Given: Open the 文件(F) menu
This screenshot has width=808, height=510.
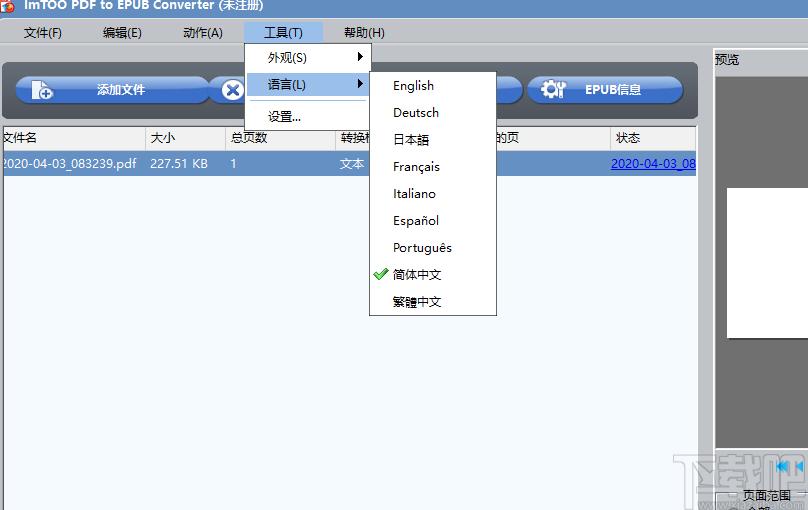Looking at the screenshot, I should pyautogui.click(x=43, y=33).
